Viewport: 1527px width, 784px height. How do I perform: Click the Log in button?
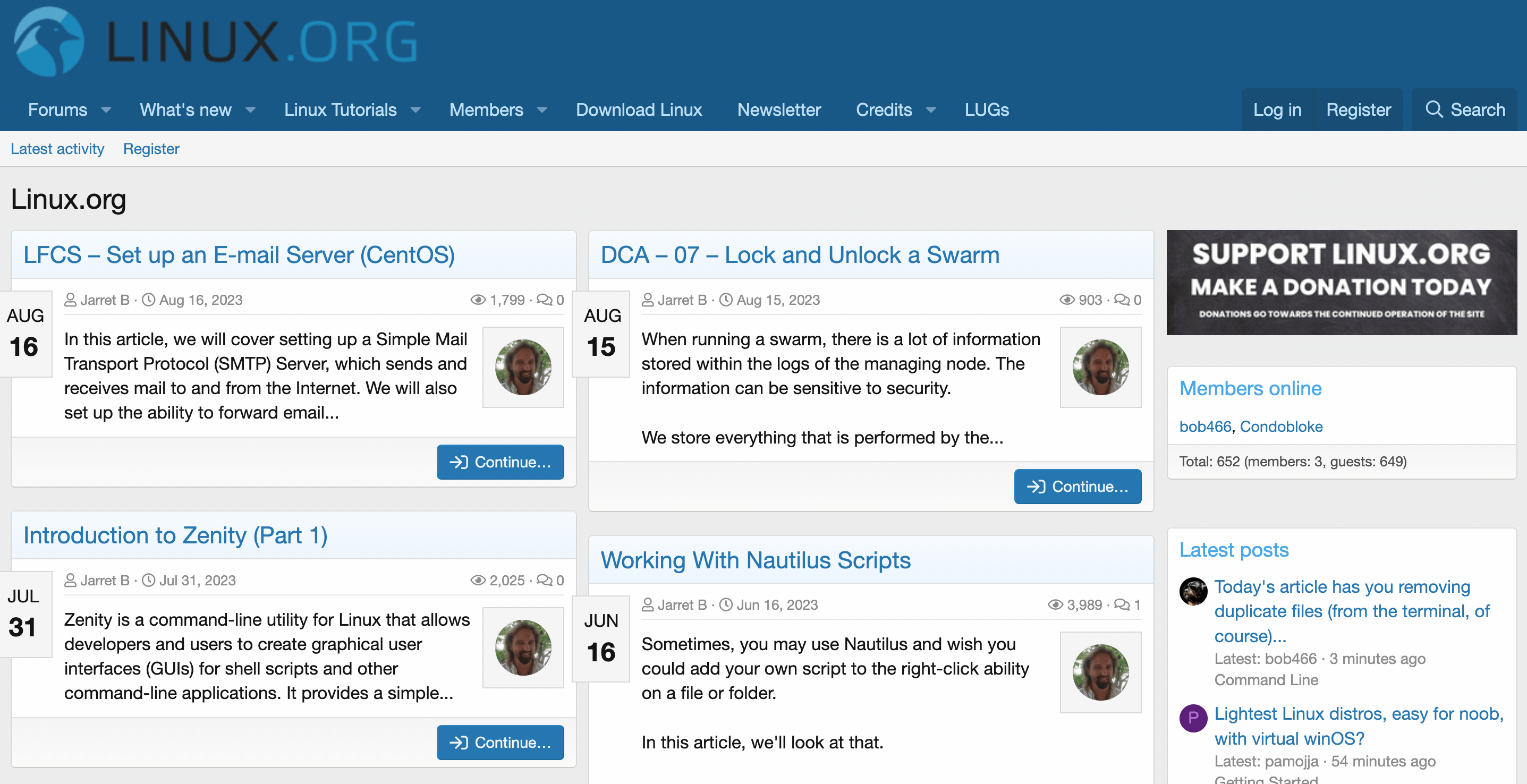click(x=1277, y=109)
